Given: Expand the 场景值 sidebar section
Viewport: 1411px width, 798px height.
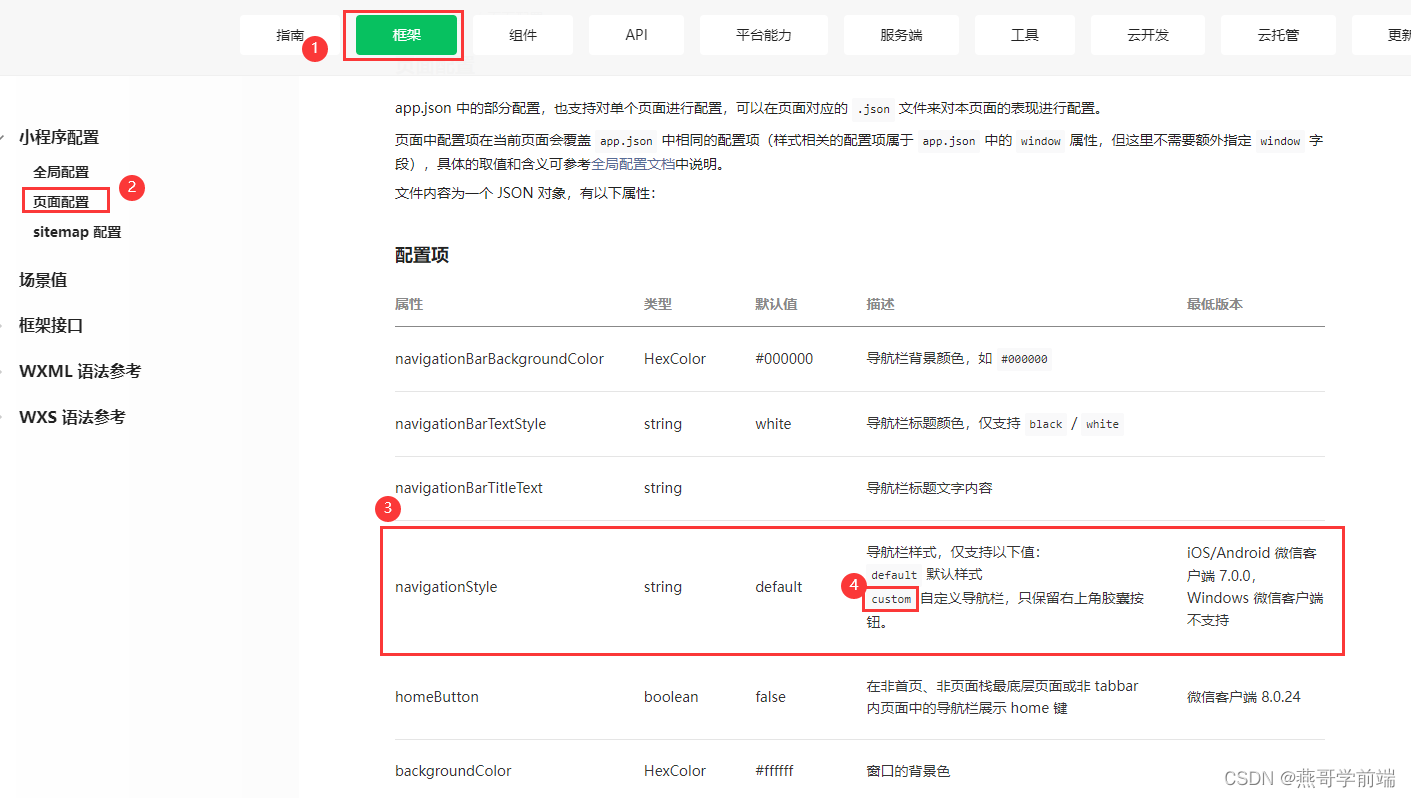Looking at the screenshot, I should (43, 280).
